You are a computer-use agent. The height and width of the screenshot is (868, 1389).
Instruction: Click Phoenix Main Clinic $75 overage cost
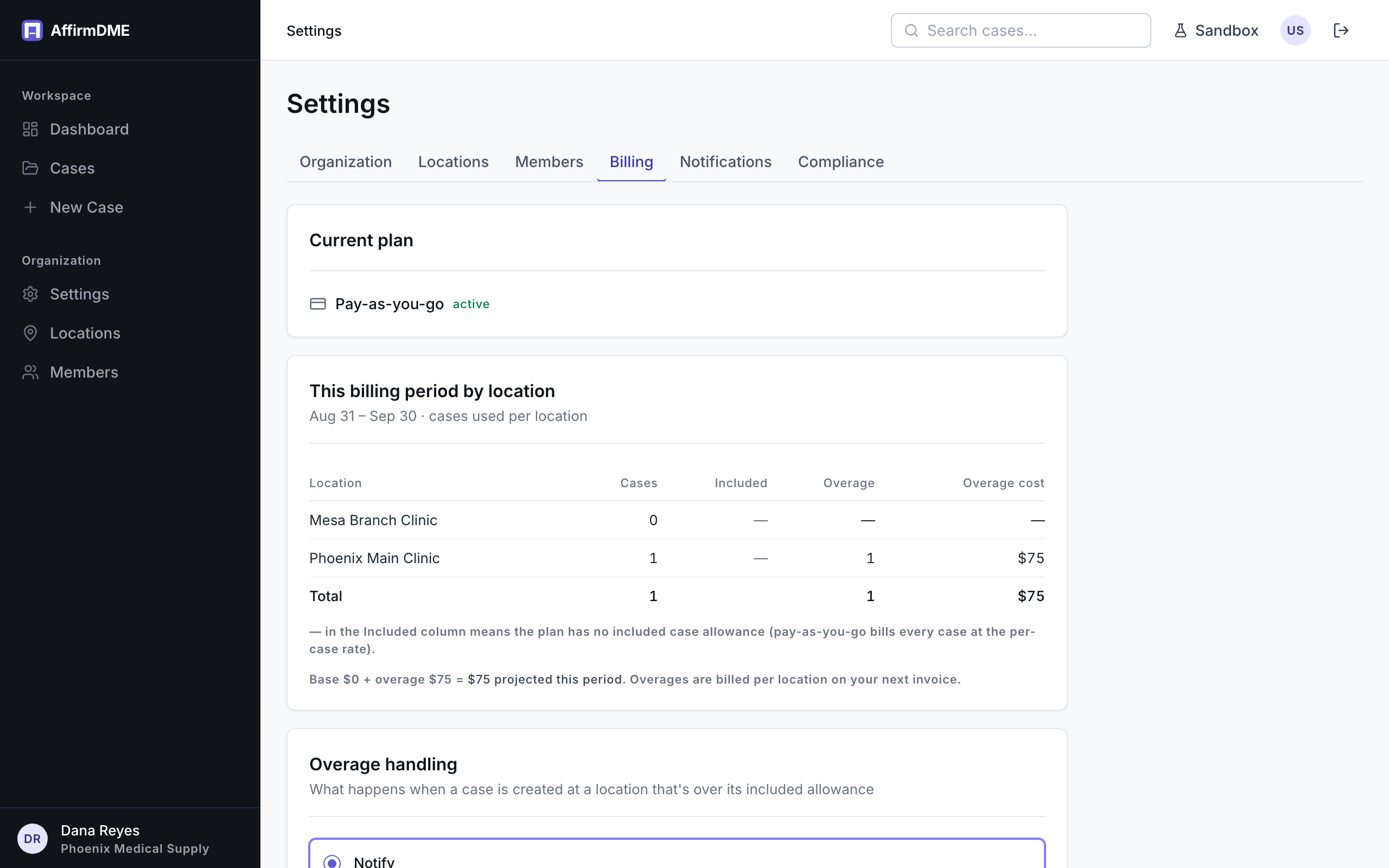click(x=1031, y=558)
